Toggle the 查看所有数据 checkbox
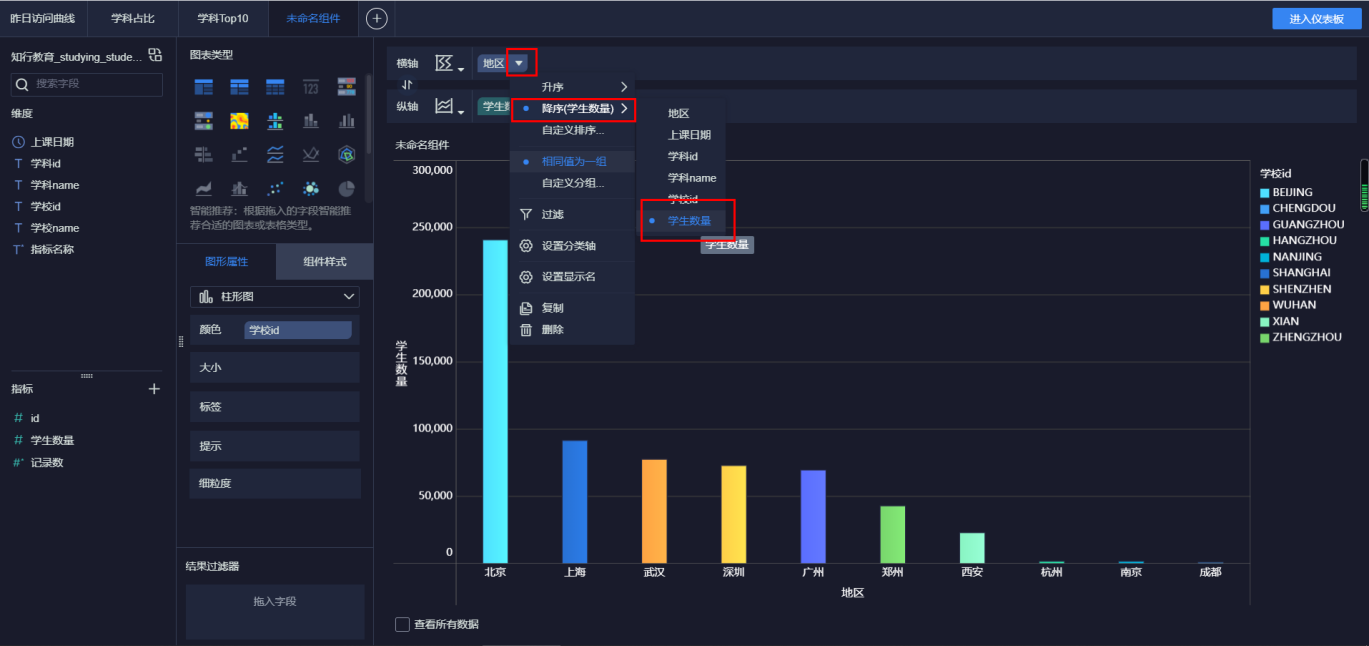 402,624
